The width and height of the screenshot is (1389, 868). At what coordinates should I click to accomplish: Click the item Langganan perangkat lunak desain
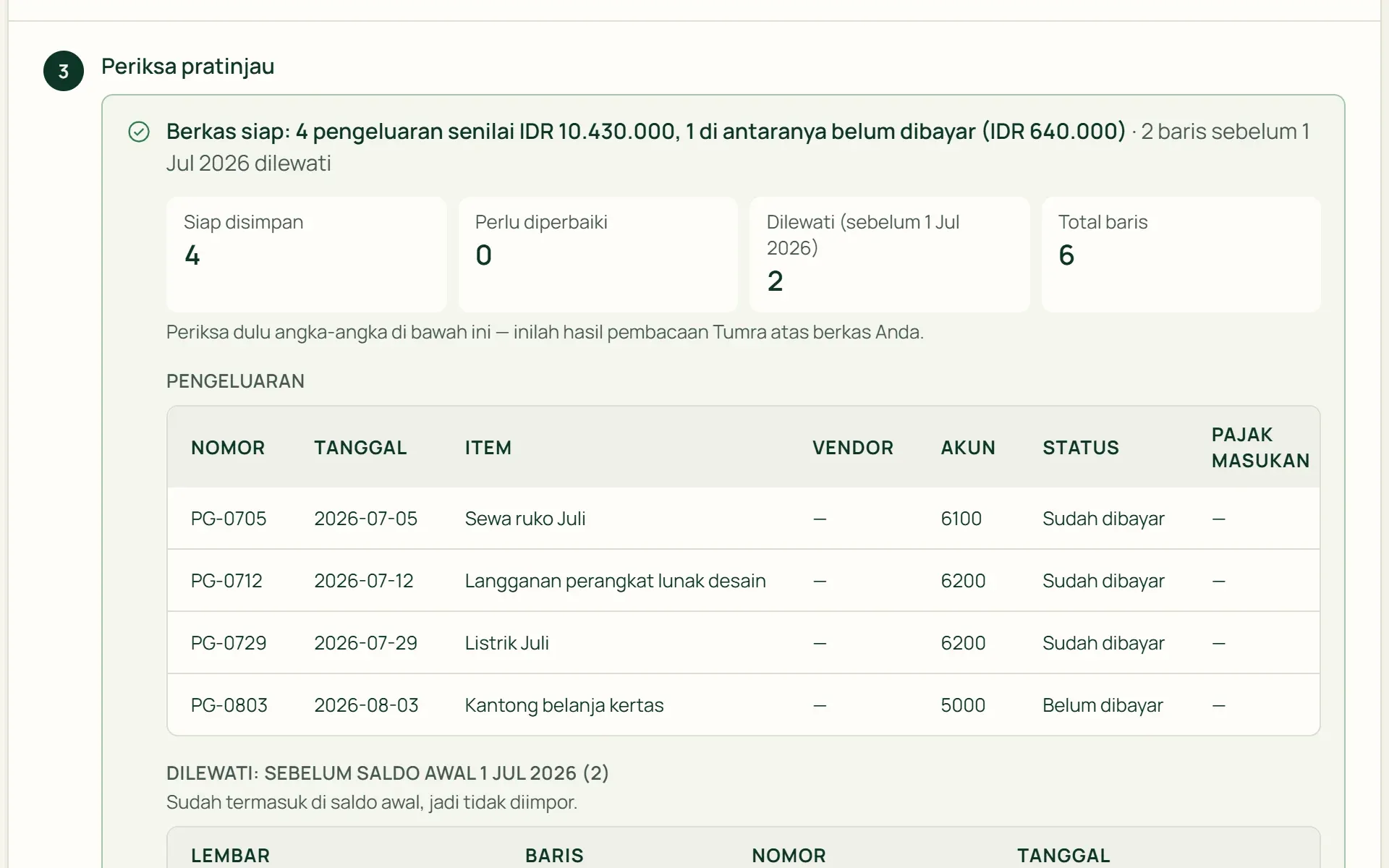615,581
